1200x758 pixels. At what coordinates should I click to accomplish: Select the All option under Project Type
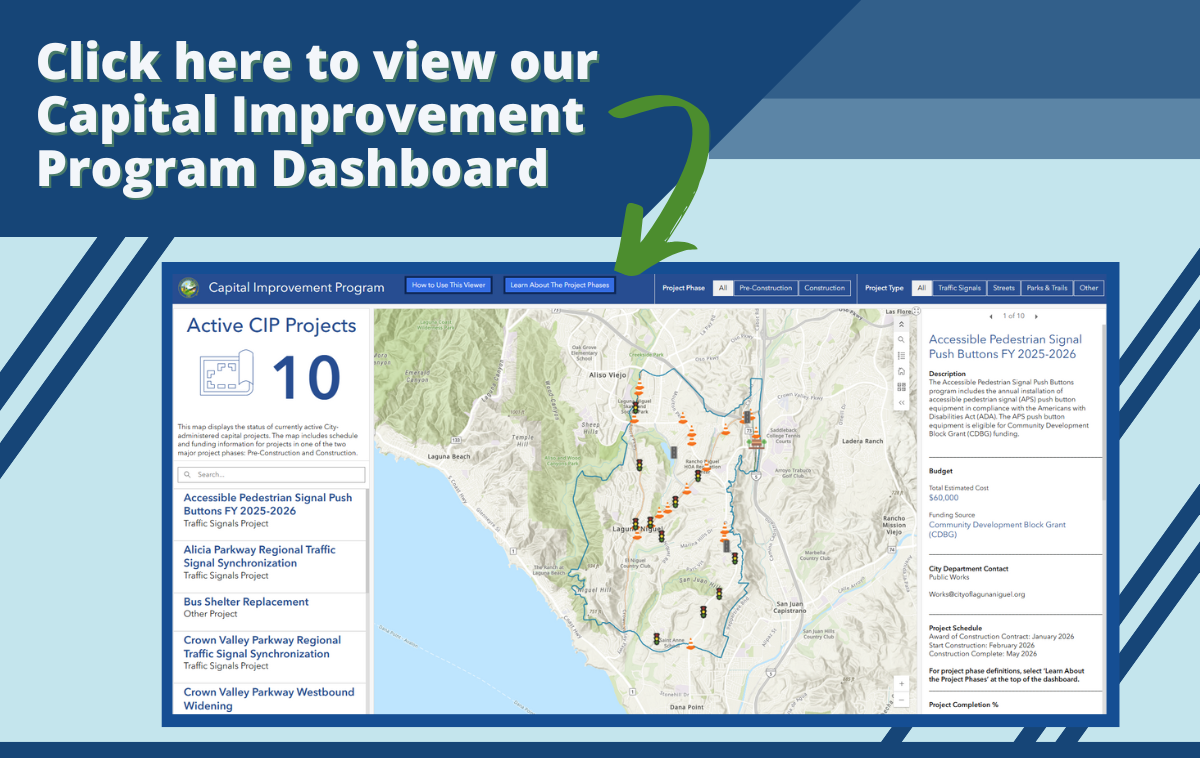921,287
